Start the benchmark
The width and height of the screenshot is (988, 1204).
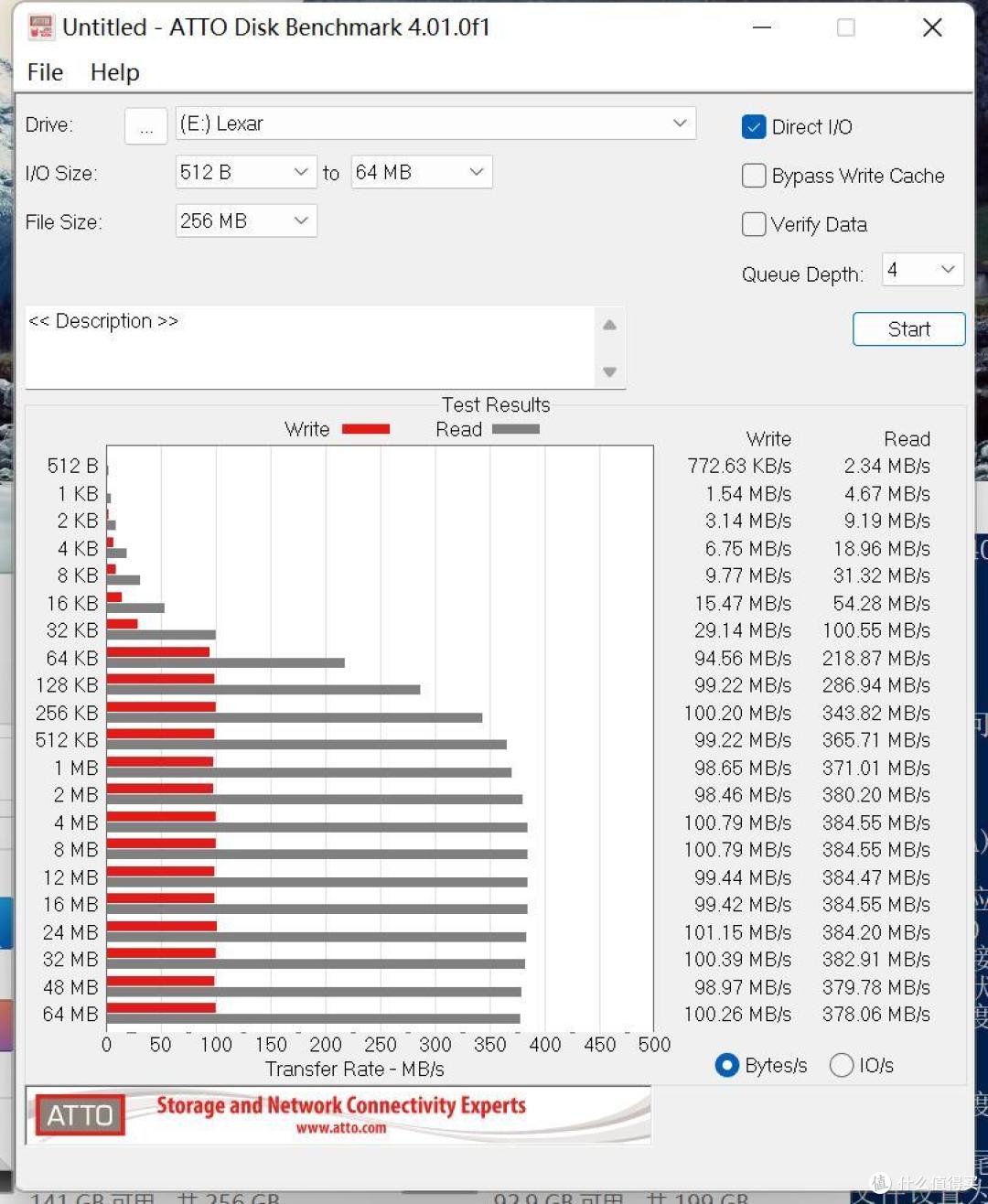[x=908, y=329]
